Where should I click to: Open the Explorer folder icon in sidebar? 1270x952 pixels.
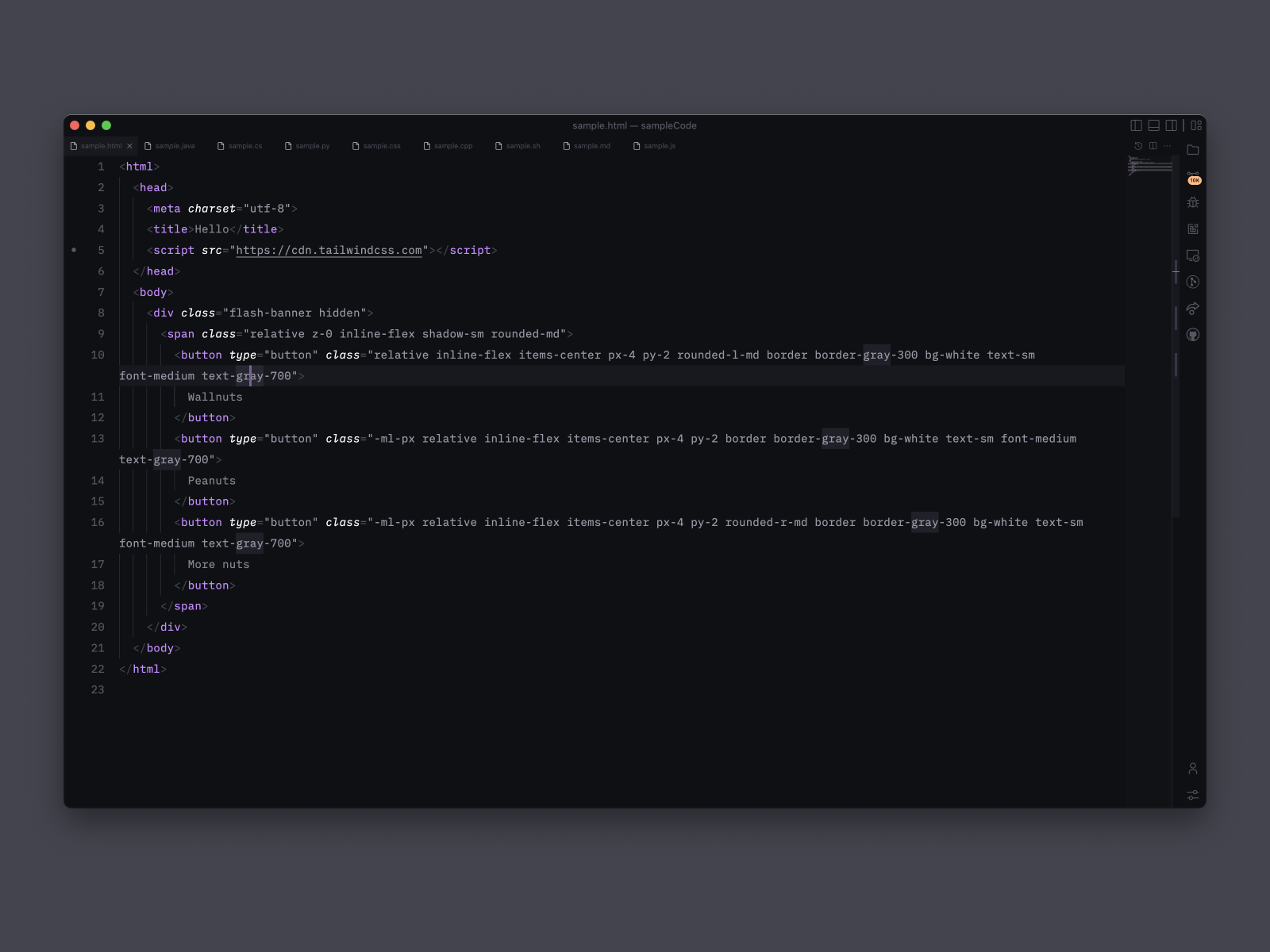click(x=1192, y=150)
